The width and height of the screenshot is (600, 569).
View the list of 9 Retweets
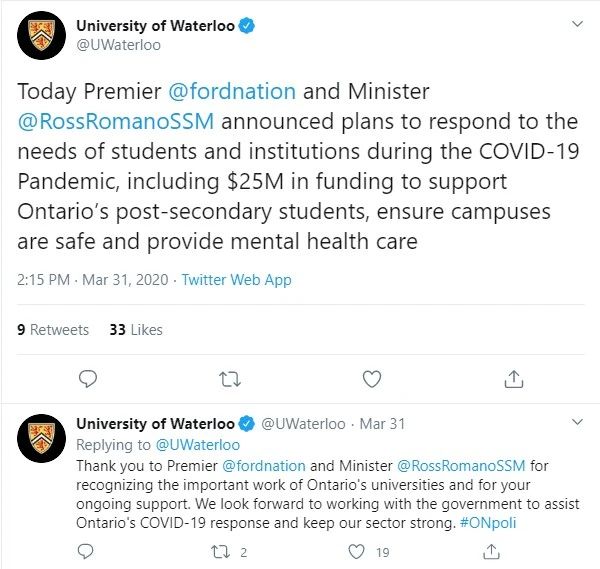tap(53, 330)
